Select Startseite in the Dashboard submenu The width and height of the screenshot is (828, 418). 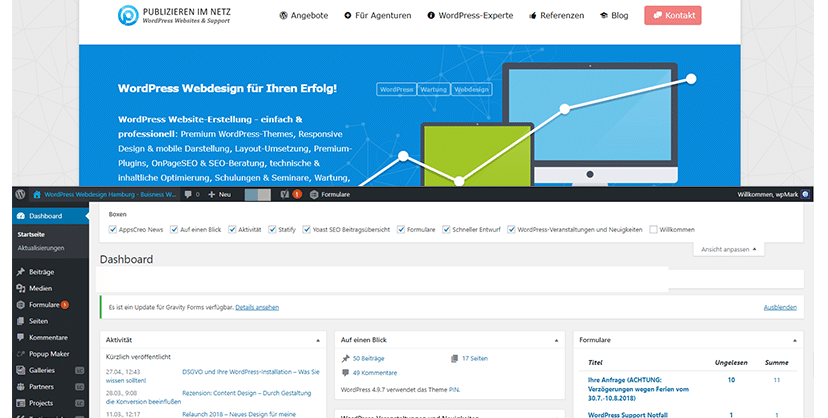point(31,234)
